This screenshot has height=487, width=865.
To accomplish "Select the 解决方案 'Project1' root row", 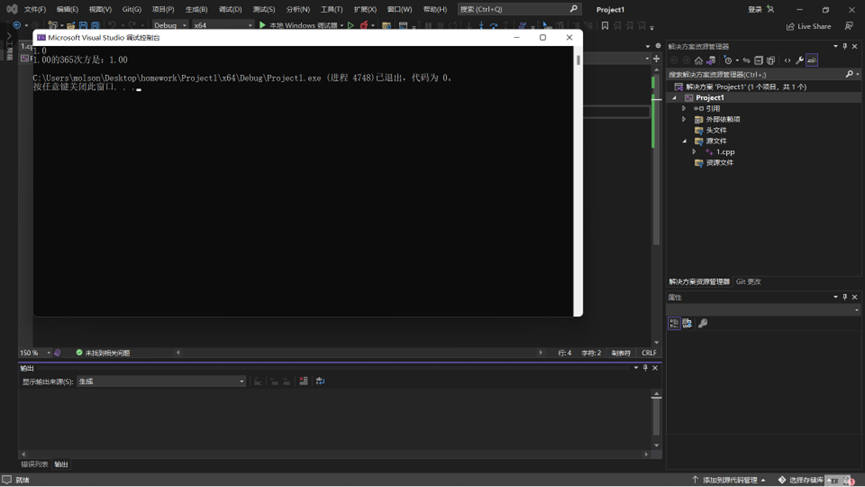I will coord(764,87).
